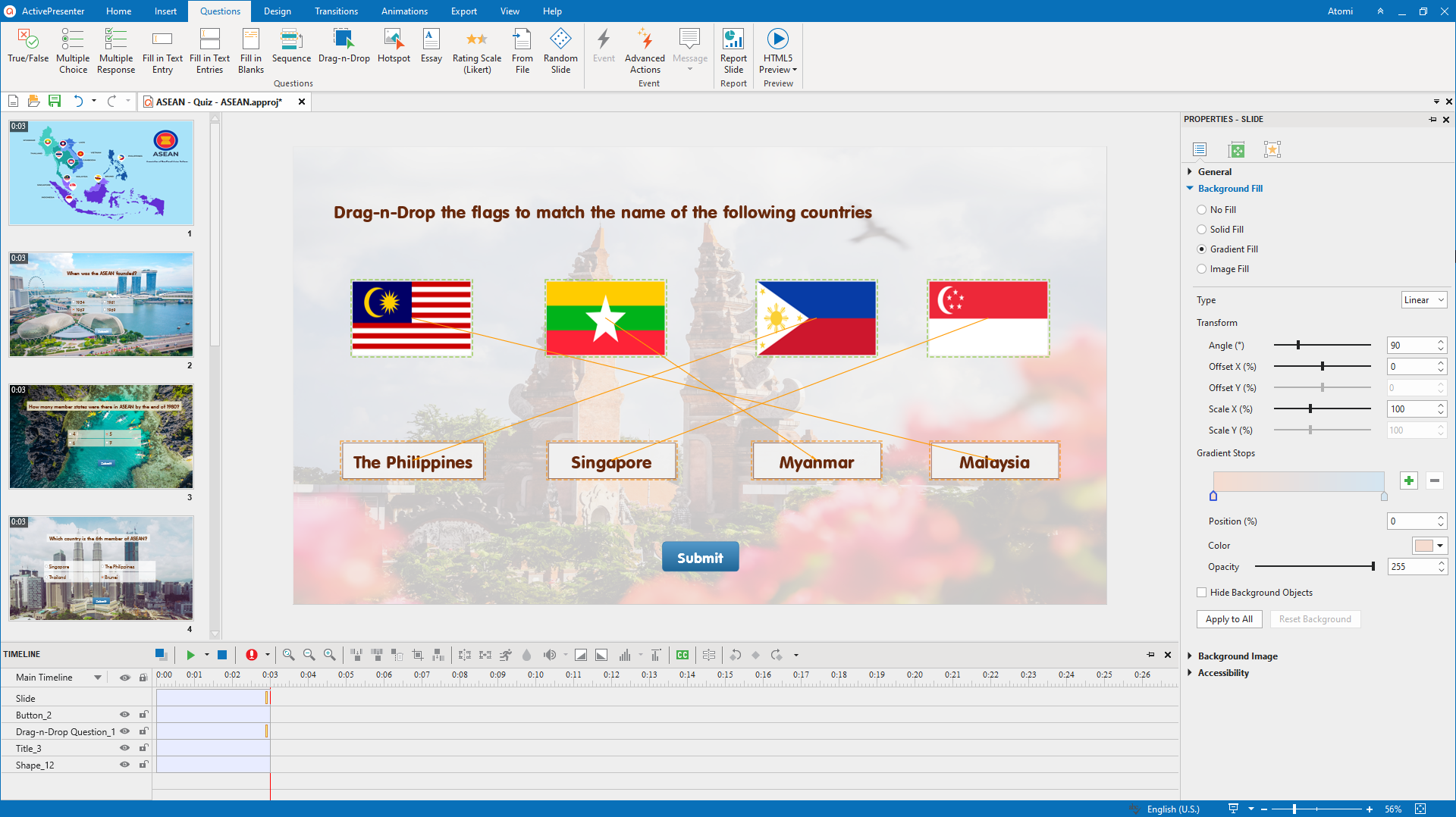Open the Animations ribbon tab
The height and width of the screenshot is (817, 1456).
[x=404, y=11]
